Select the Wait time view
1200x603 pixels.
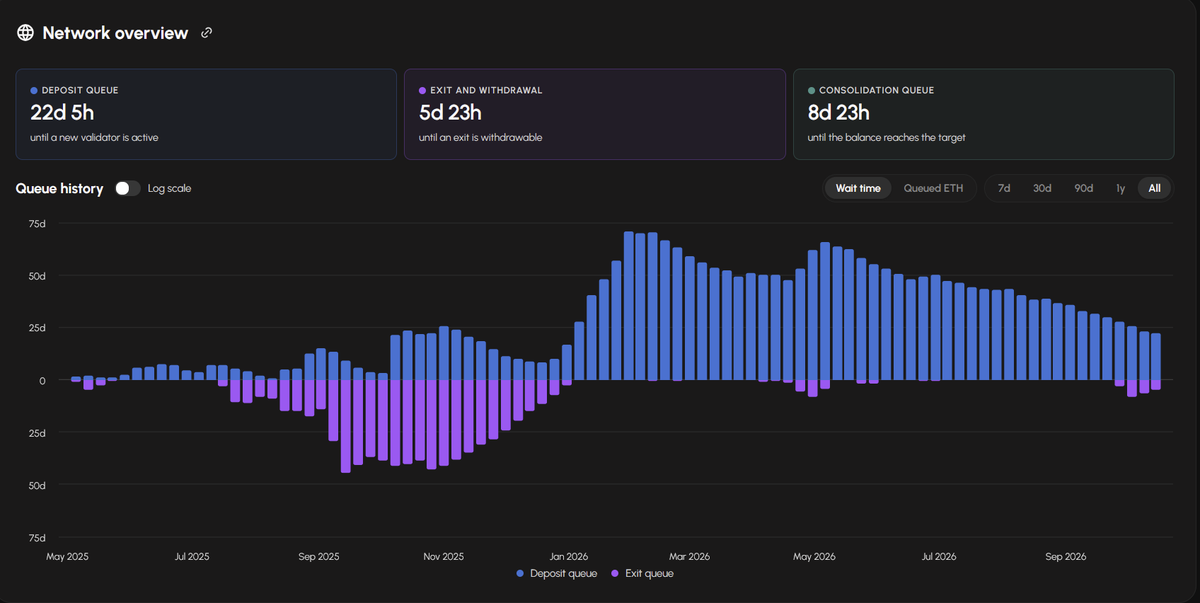pos(858,188)
